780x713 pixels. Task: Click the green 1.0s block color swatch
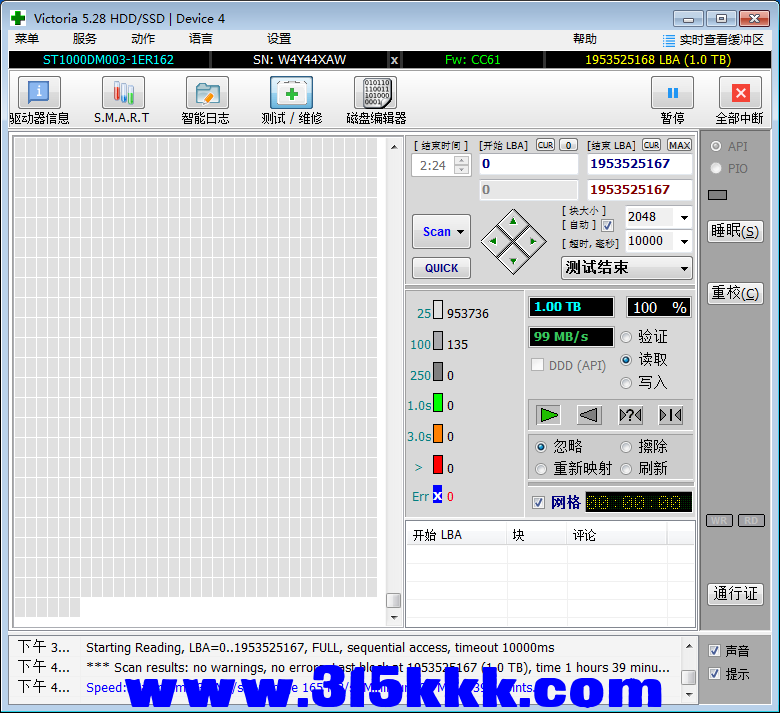(438, 405)
